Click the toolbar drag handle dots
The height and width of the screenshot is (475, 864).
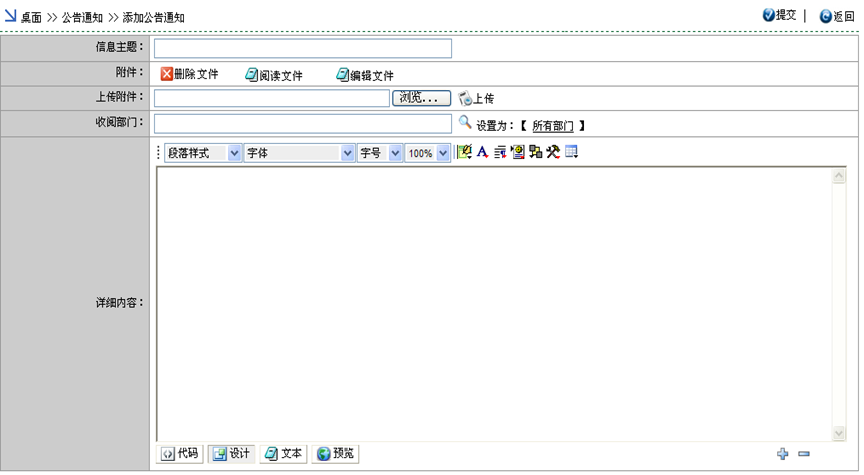(x=158, y=153)
